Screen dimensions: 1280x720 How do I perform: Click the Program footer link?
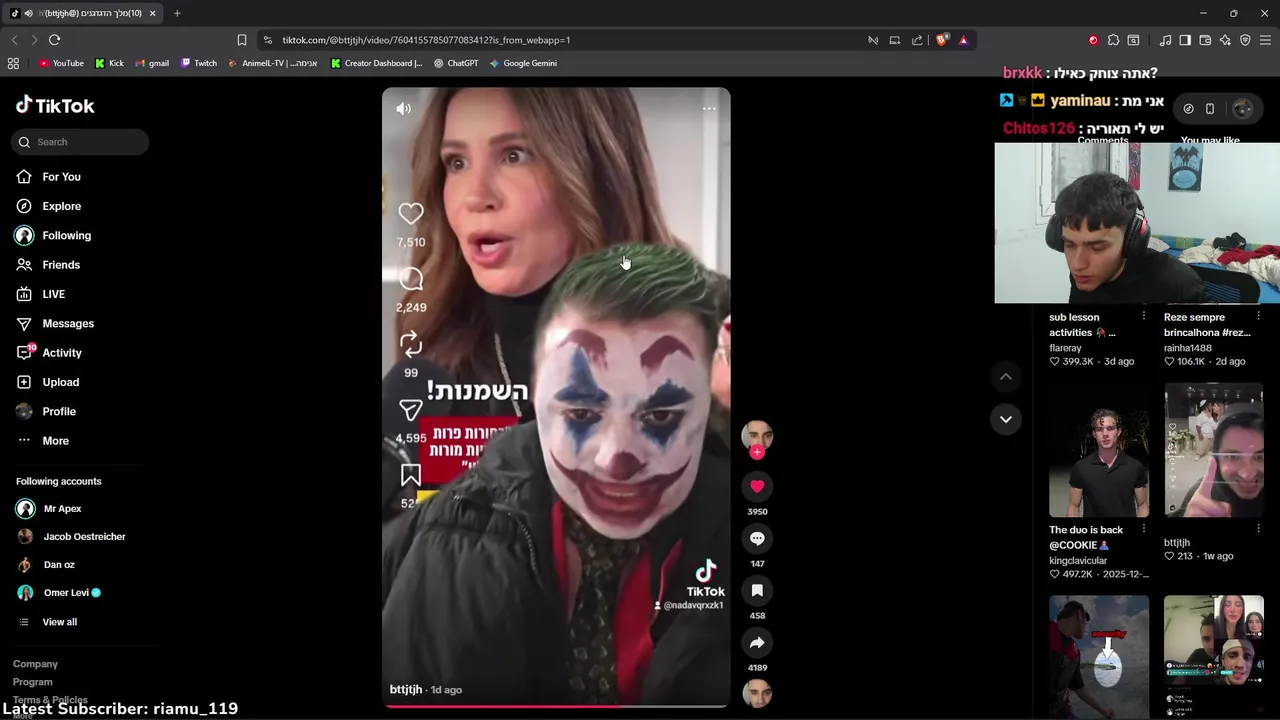(x=33, y=682)
